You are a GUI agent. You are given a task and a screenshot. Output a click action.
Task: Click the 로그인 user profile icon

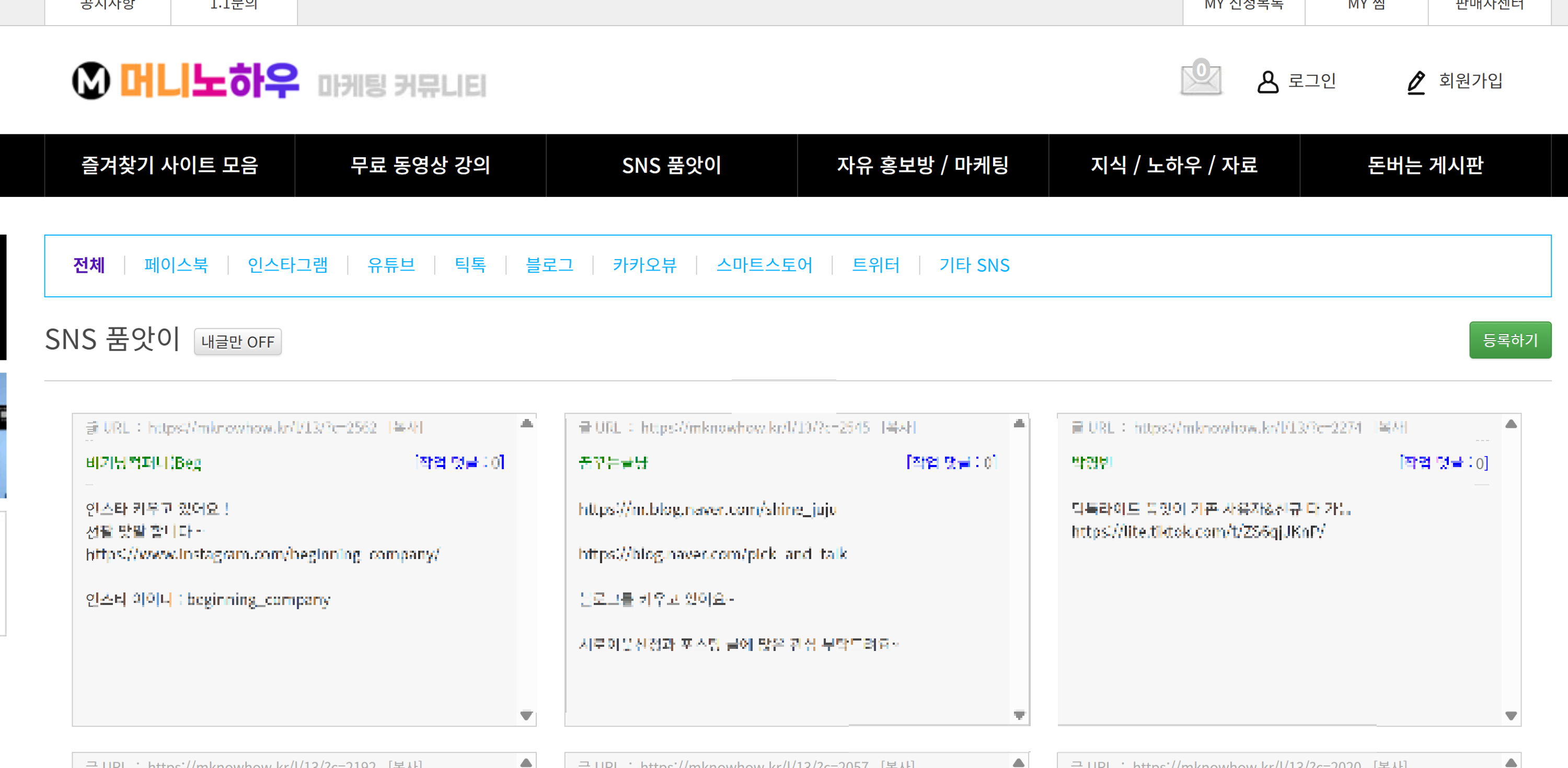tap(1267, 82)
